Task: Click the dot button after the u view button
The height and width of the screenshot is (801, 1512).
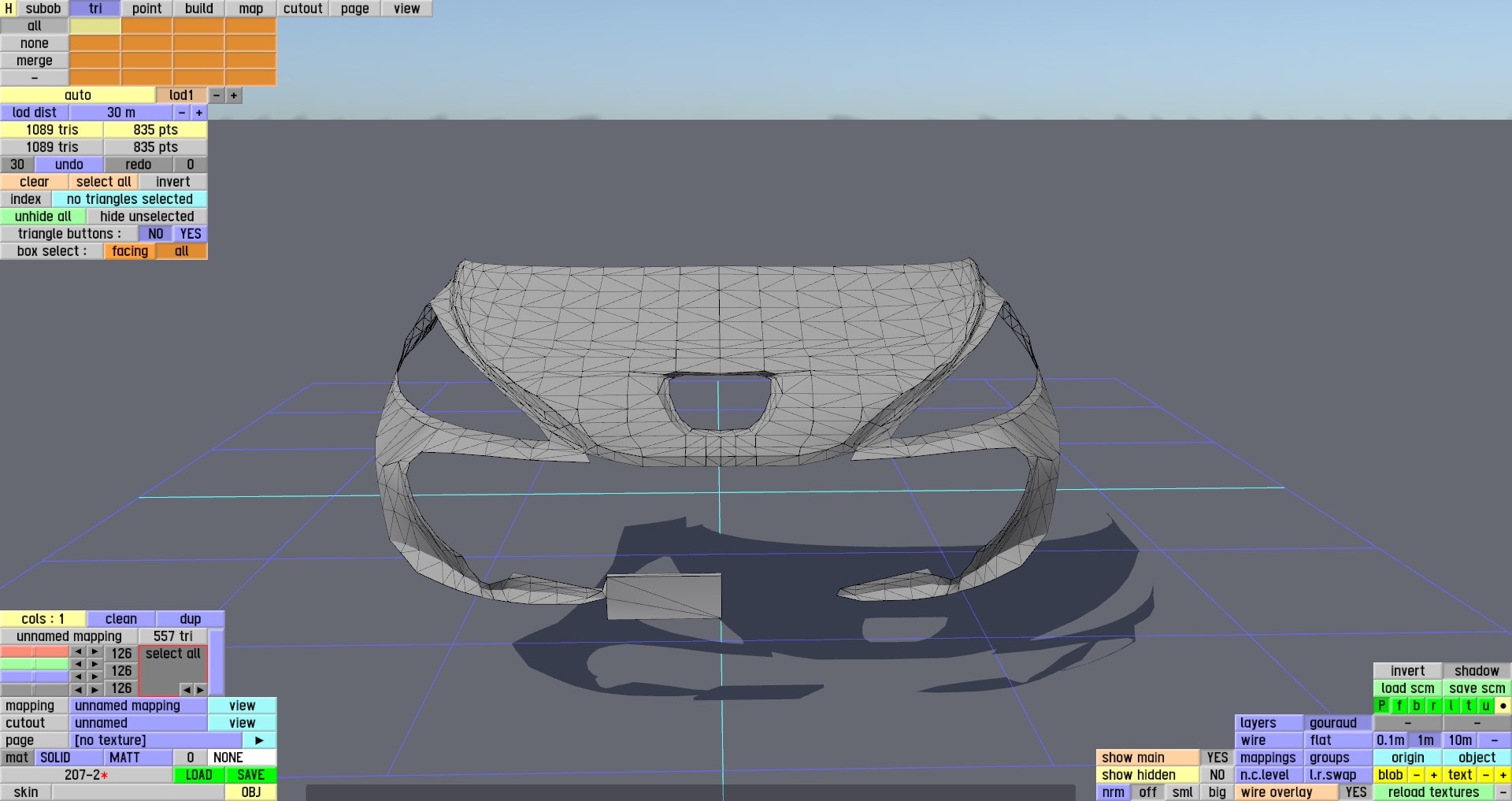Action: point(1503,706)
